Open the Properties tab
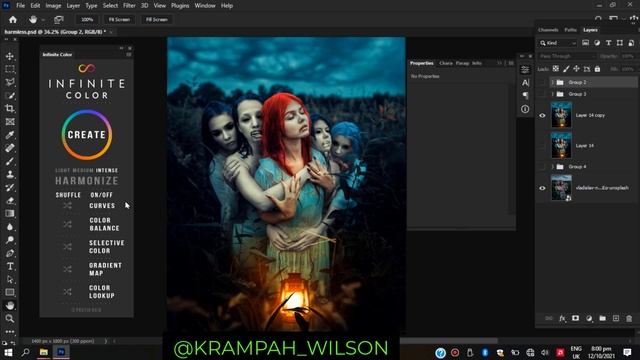This screenshot has height=360, width=640. click(422, 63)
